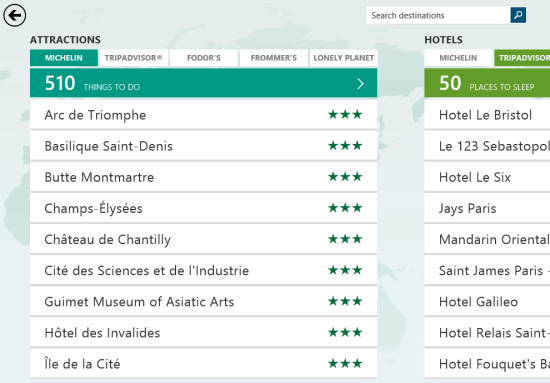Select Château de Chantilly list entry
Image resolution: width=550 pixels, height=383 pixels.
tap(203, 239)
